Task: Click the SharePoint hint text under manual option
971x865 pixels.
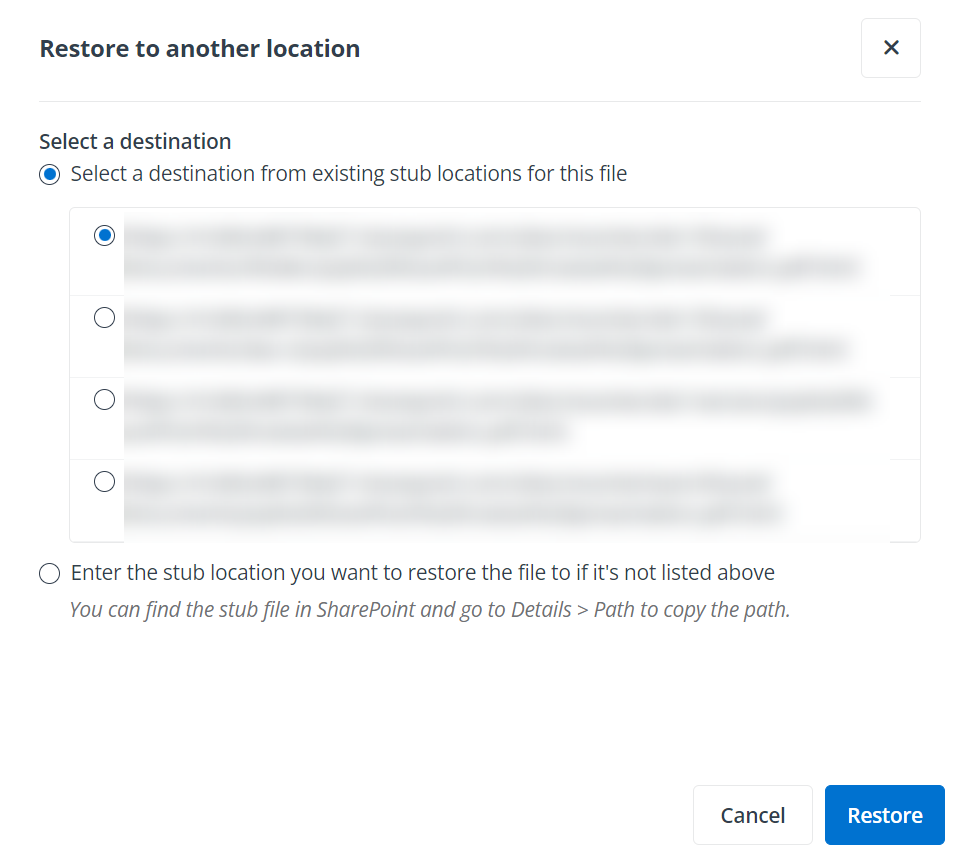Action: [x=430, y=609]
